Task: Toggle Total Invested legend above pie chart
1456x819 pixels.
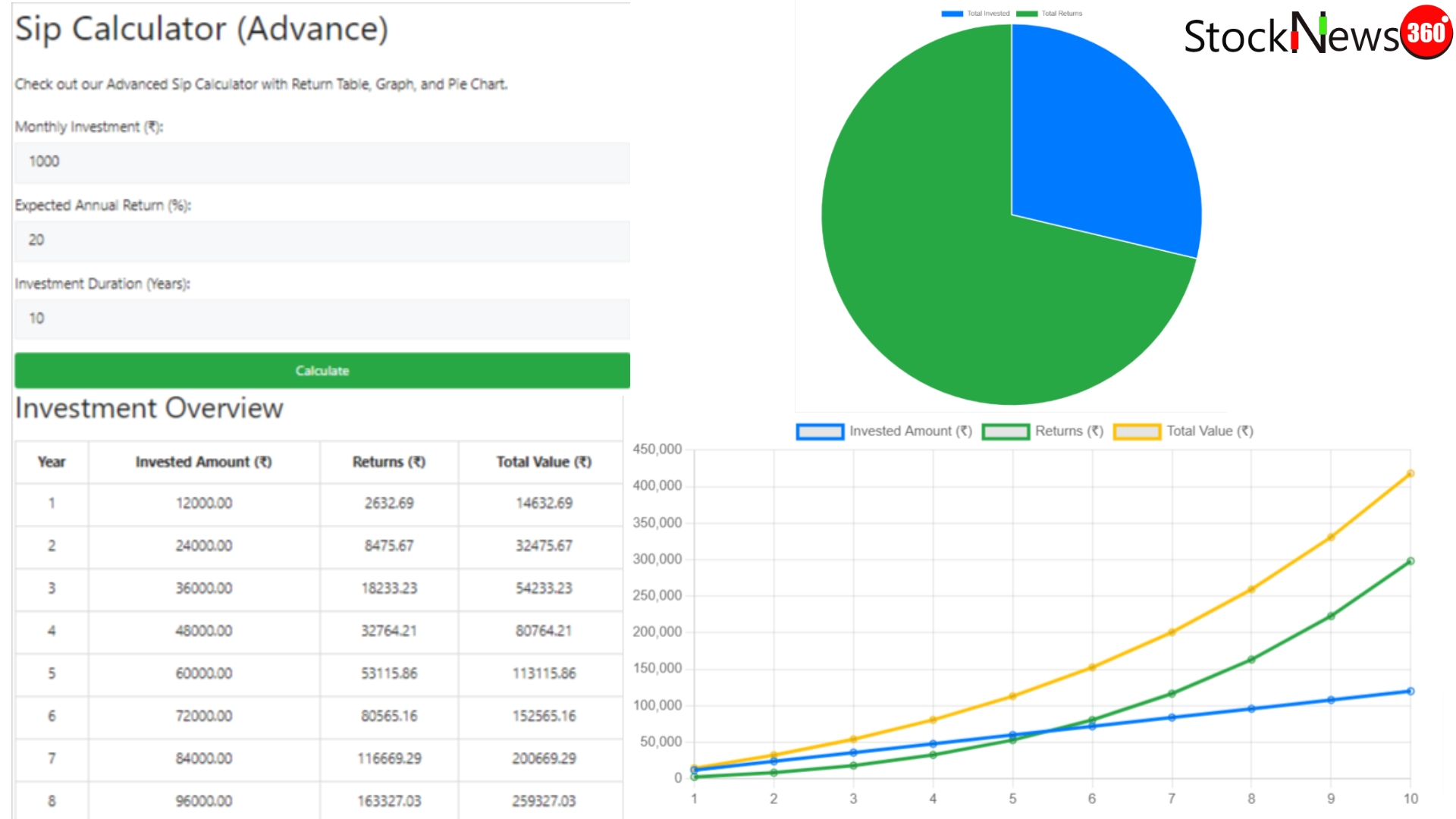Action: 976,14
